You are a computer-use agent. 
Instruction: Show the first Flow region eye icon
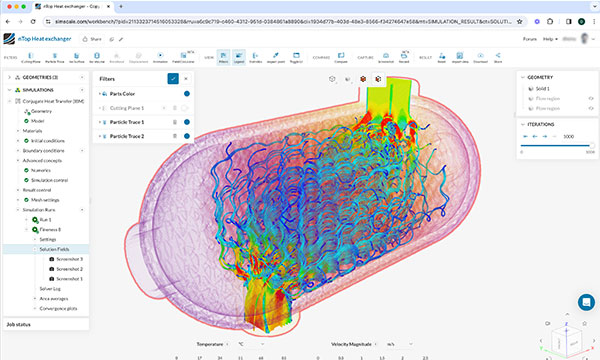[591, 99]
